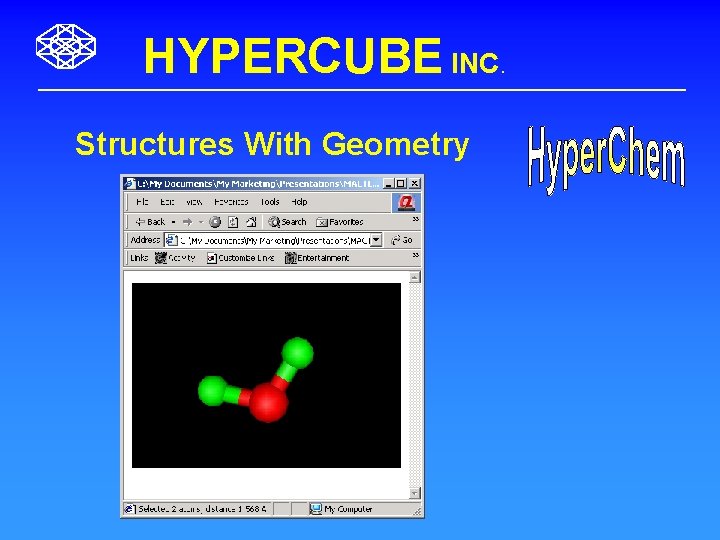Image resolution: width=720 pixels, height=540 pixels.
Task: Click the 'Links' toolbar label
Action: pos(139,258)
